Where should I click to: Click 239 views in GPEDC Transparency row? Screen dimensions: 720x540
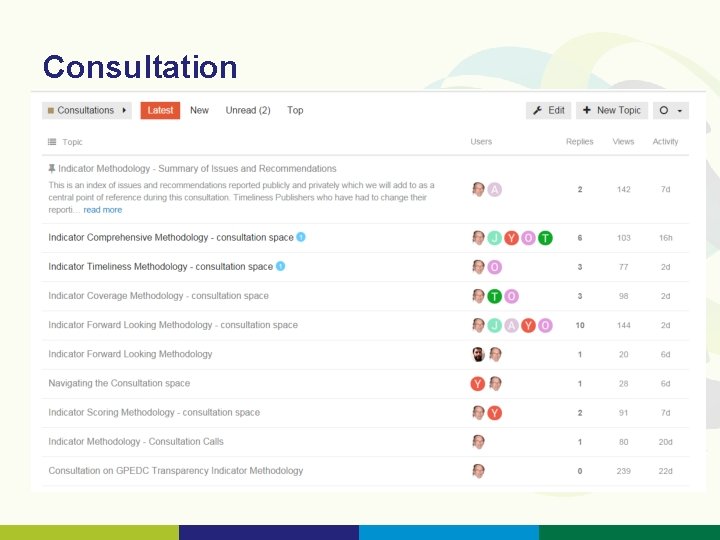pyautogui.click(x=624, y=471)
